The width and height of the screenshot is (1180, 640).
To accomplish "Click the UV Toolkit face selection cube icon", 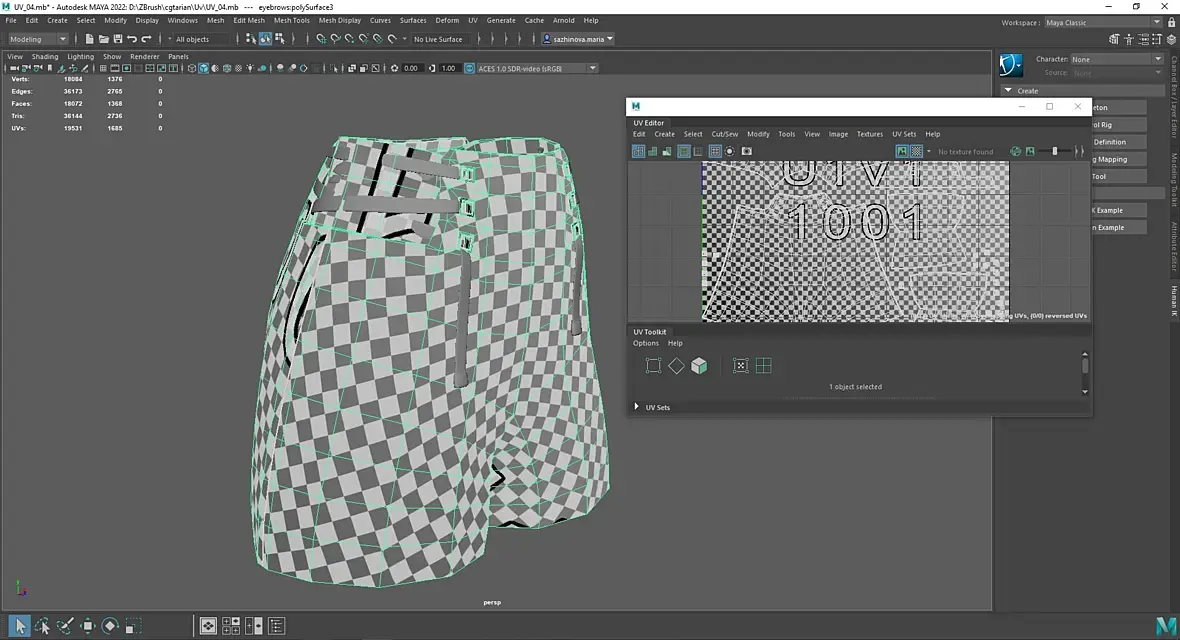I will point(699,366).
